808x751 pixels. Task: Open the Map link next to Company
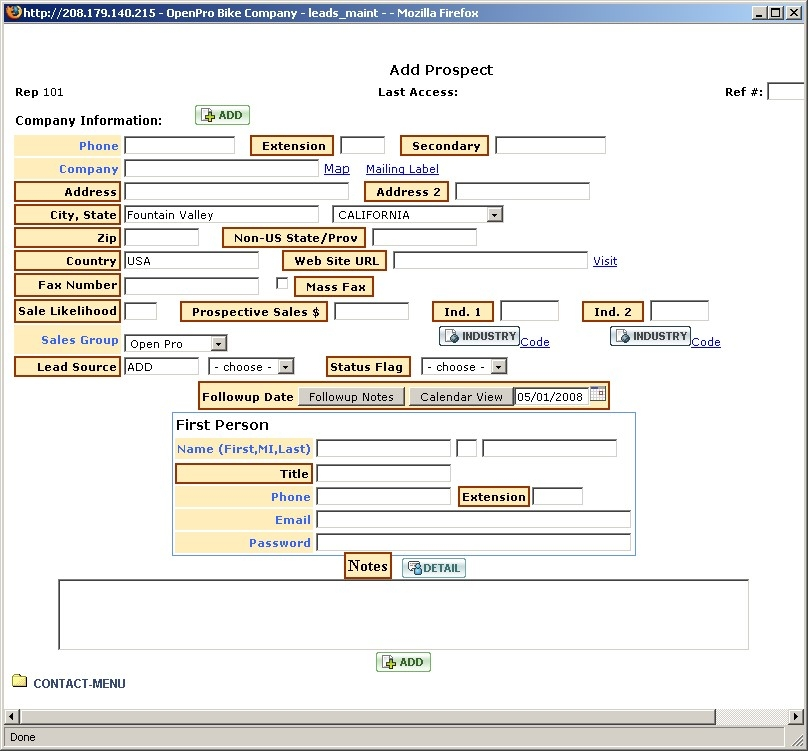[337, 169]
